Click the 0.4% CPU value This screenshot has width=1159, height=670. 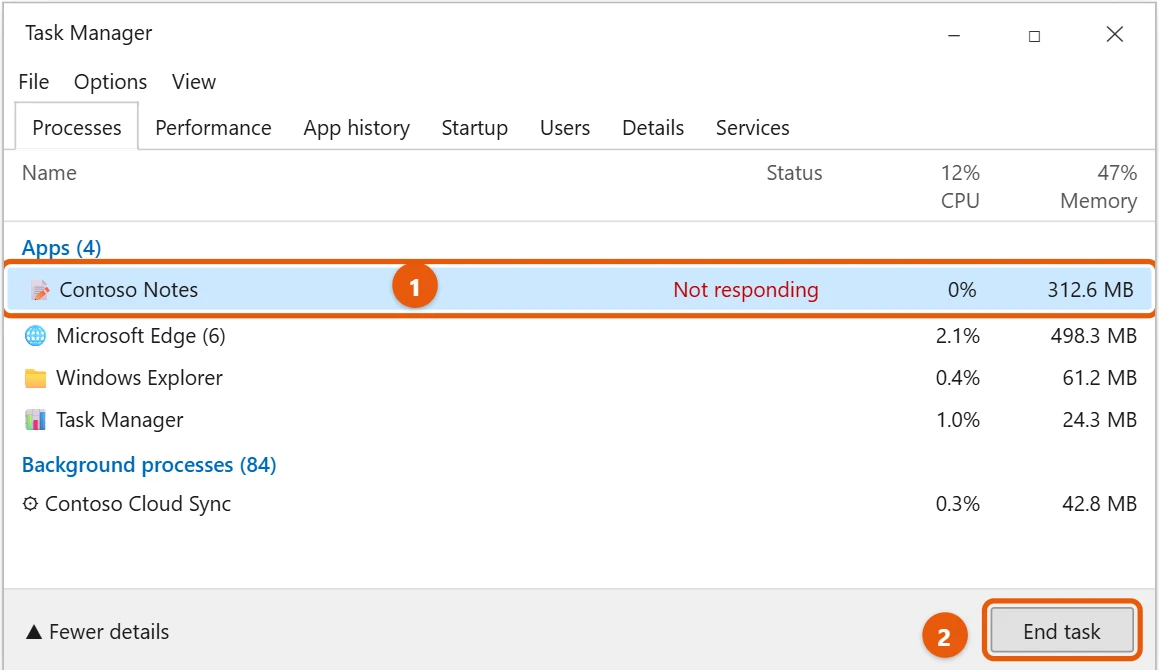tap(957, 378)
